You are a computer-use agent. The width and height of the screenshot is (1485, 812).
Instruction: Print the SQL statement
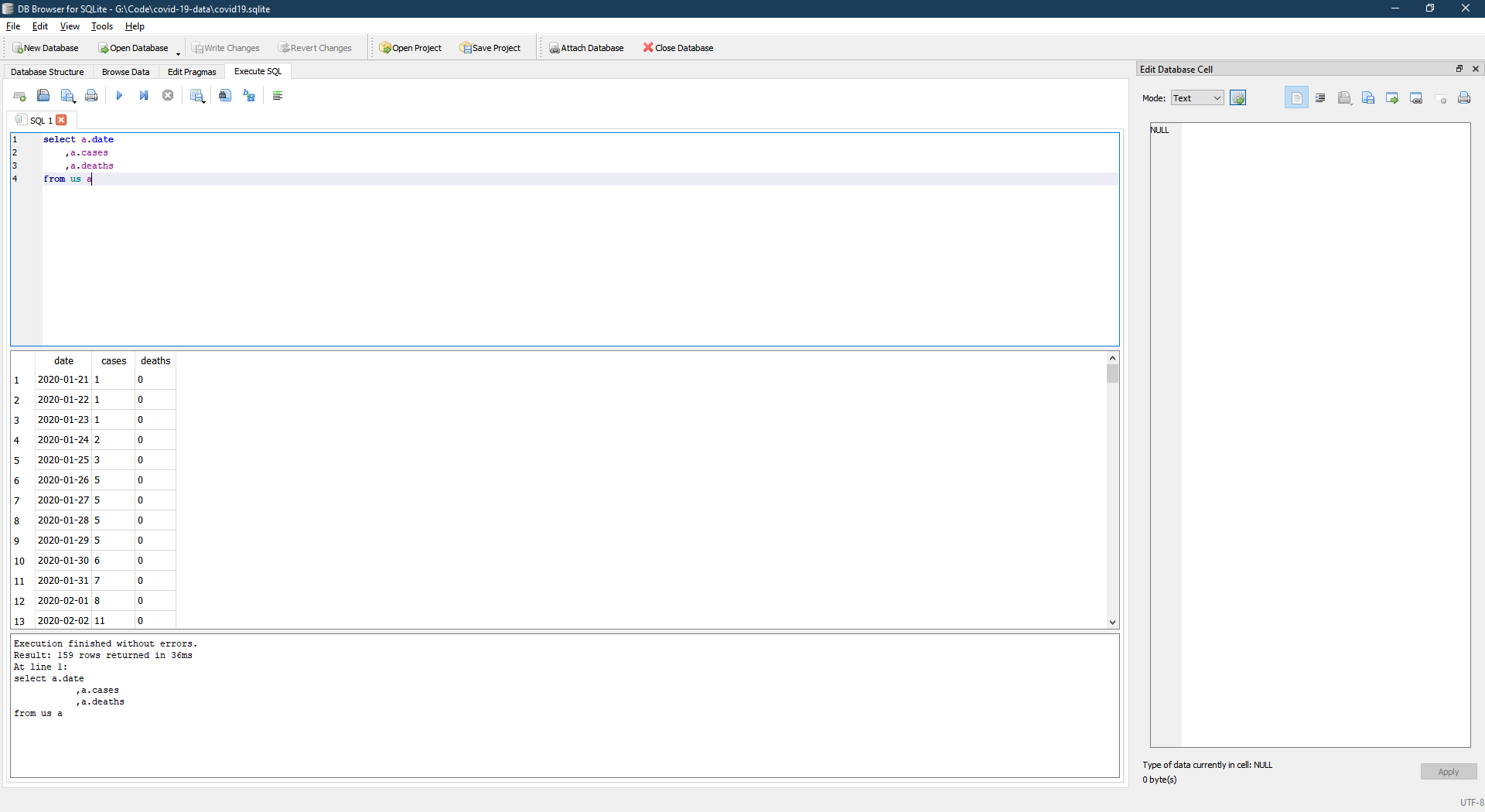click(91, 96)
